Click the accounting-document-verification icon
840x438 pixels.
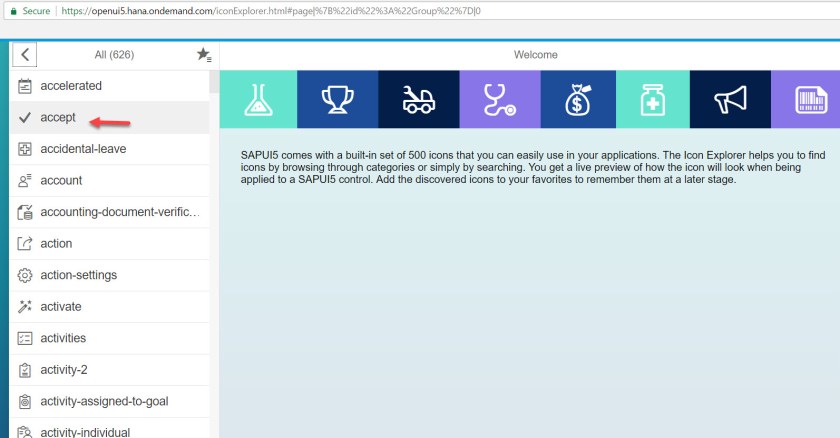25,213
